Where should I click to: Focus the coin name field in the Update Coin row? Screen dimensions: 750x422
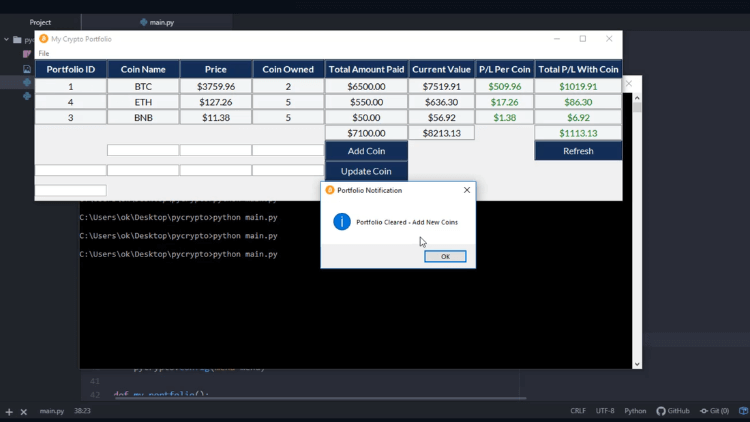pyautogui.click(x=143, y=170)
